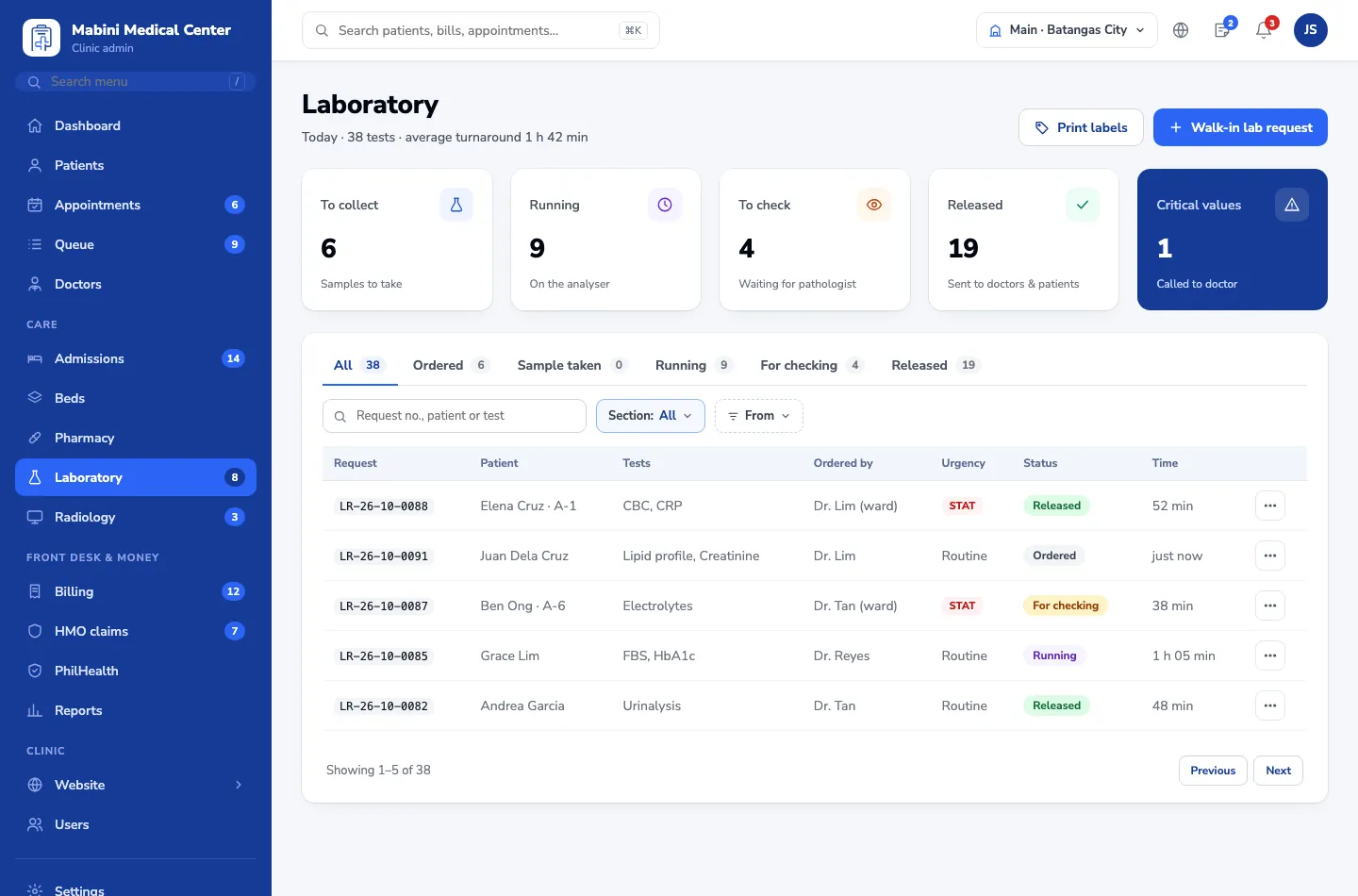Image resolution: width=1358 pixels, height=896 pixels.
Task: Open row actions for LR-26-10-0088
Action: coord(1270,506)
